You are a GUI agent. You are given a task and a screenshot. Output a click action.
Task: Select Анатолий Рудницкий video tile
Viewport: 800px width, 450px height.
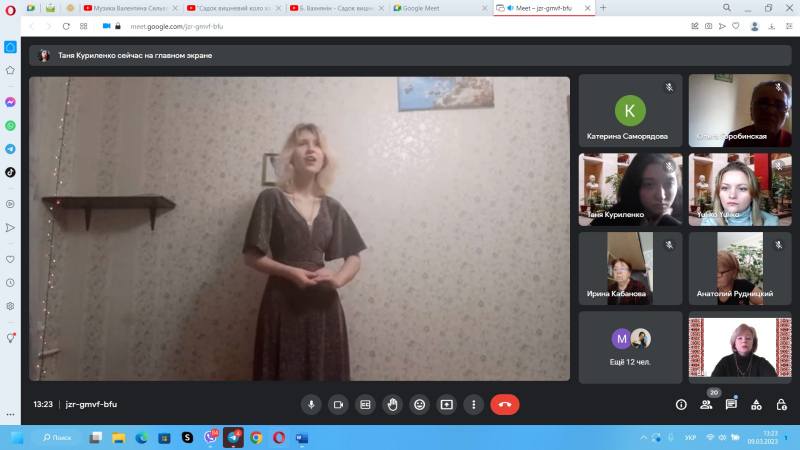coord(740,268)
